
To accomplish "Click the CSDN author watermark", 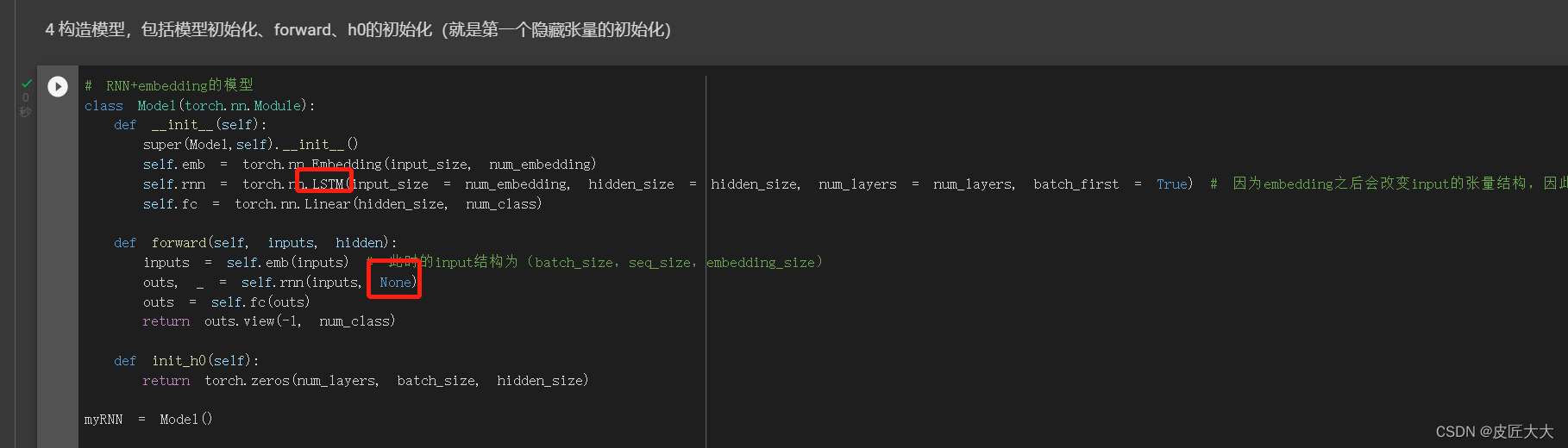I will (1494, 432).
